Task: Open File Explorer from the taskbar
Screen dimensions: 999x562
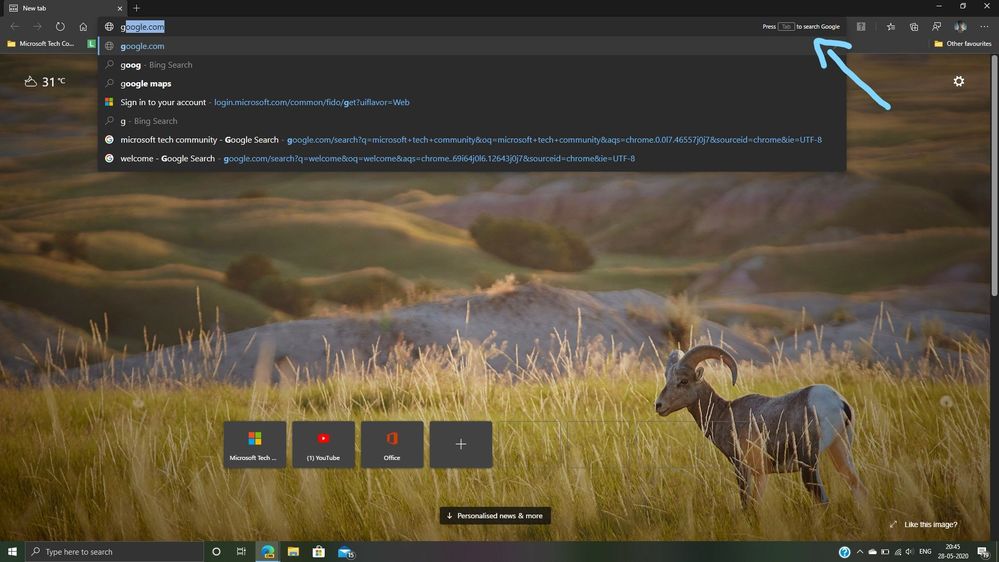Action: tap(293, 551)
